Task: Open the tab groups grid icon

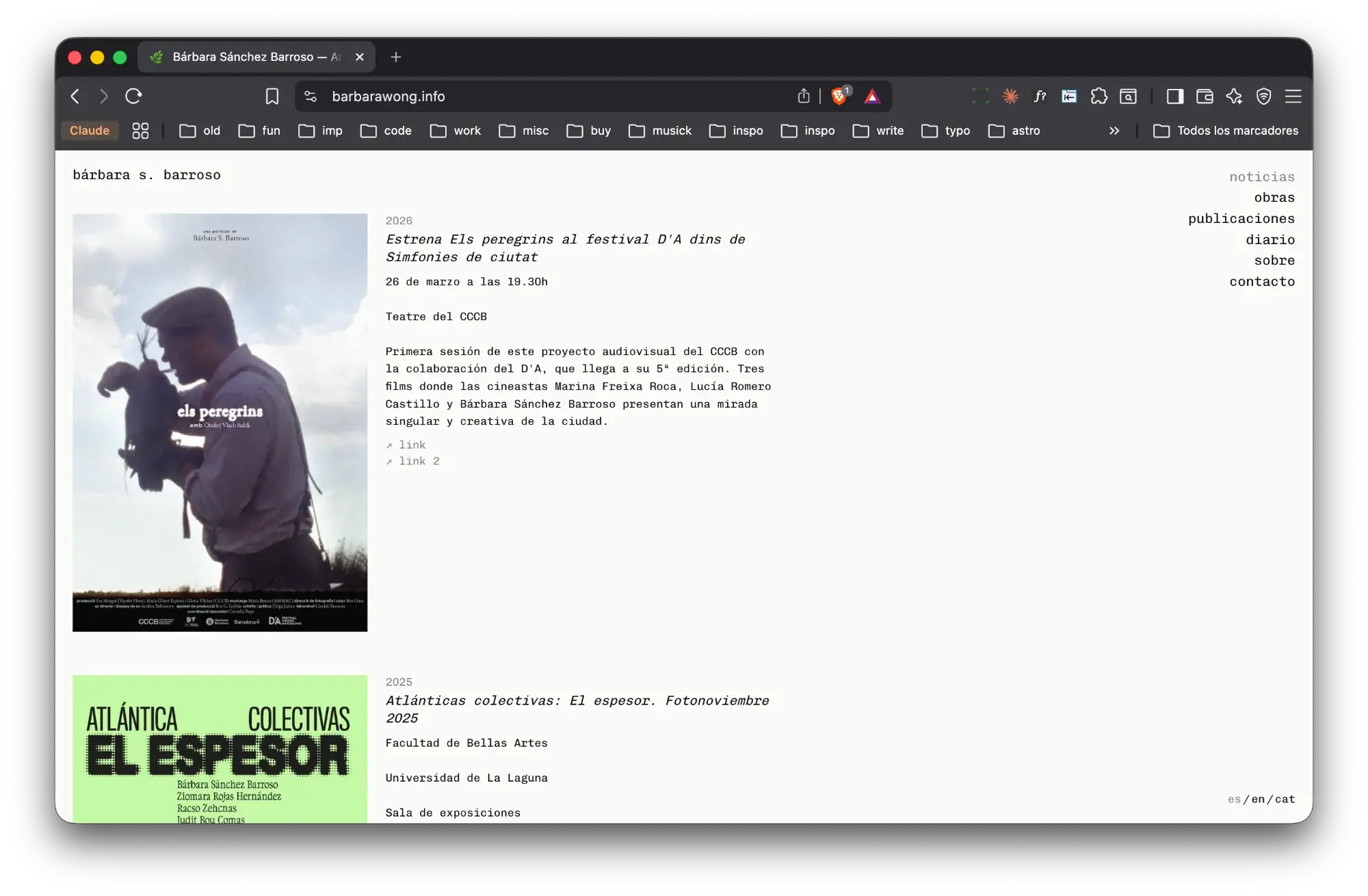Action: coord(140,131)
